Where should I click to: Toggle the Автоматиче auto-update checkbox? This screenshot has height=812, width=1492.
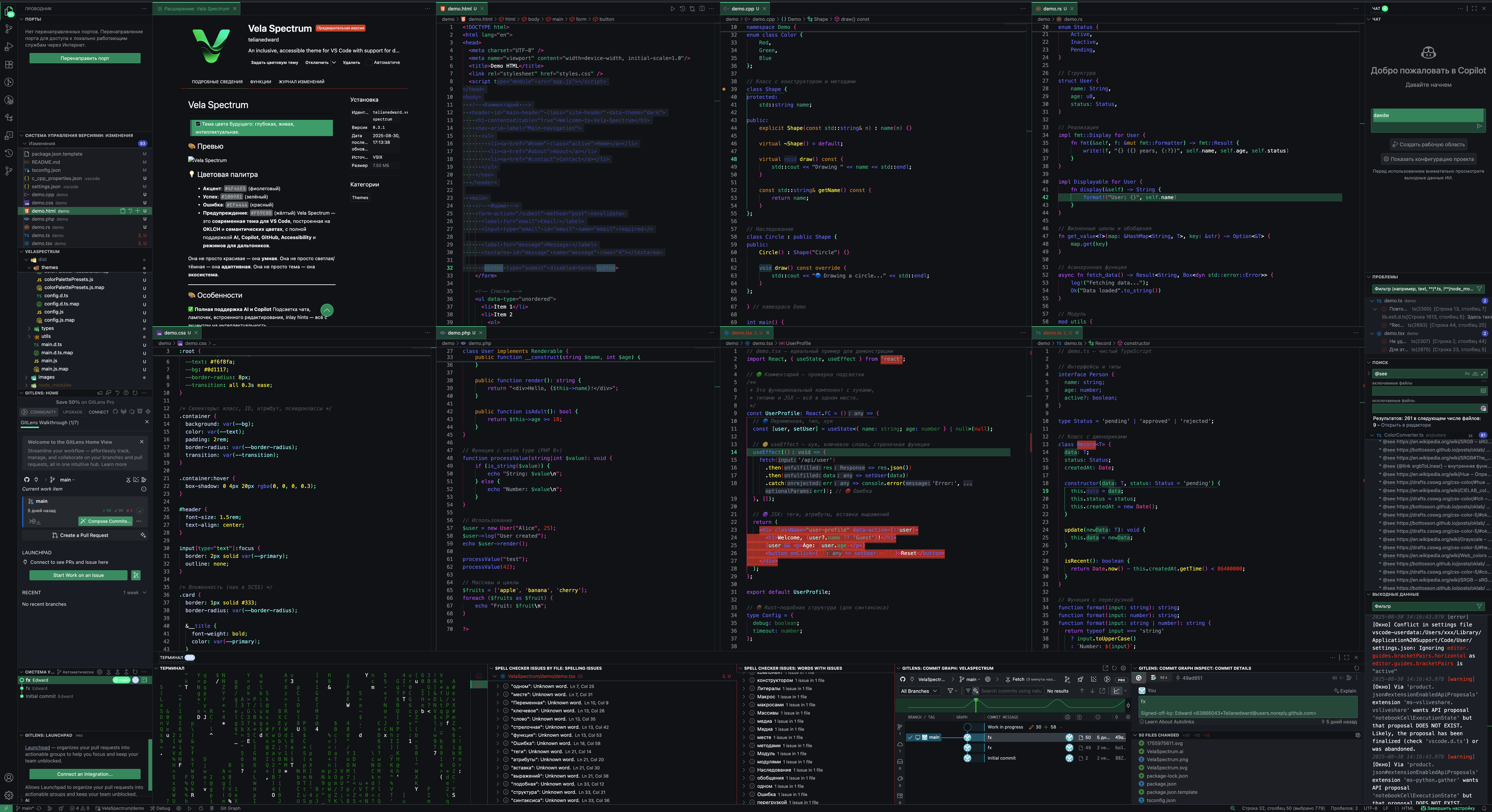pos(369,63)
